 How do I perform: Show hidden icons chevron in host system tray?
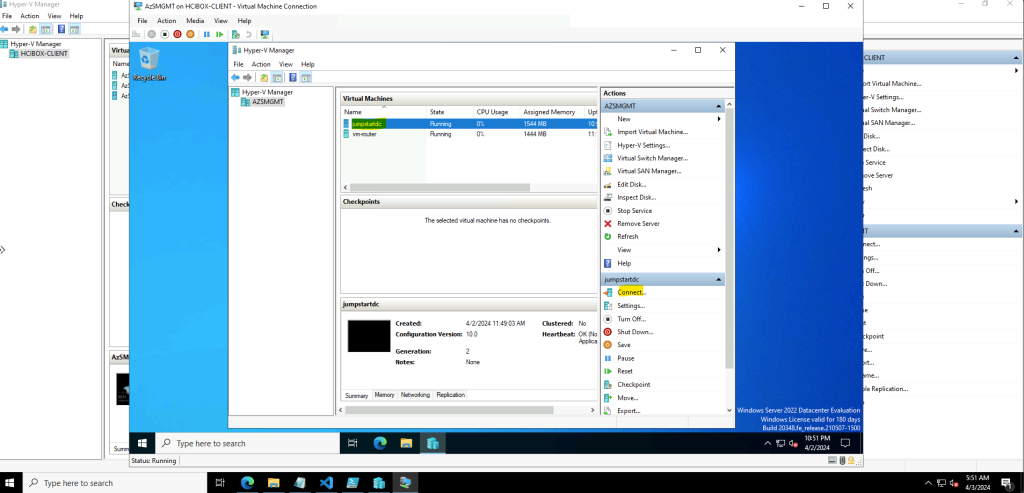pos(928,483)
